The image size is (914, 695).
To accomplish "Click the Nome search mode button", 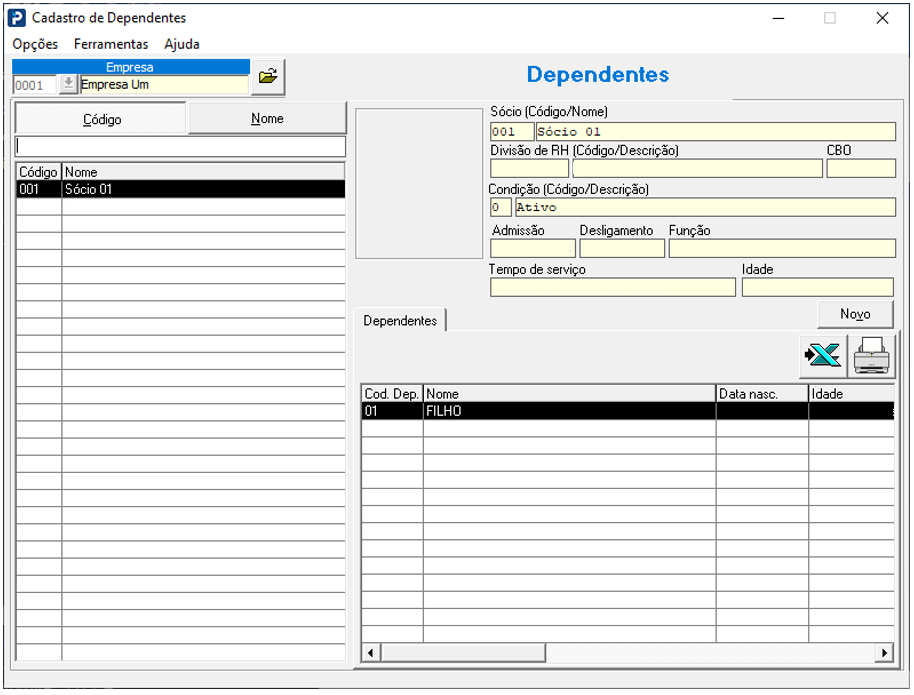I will tap(267, 119).
